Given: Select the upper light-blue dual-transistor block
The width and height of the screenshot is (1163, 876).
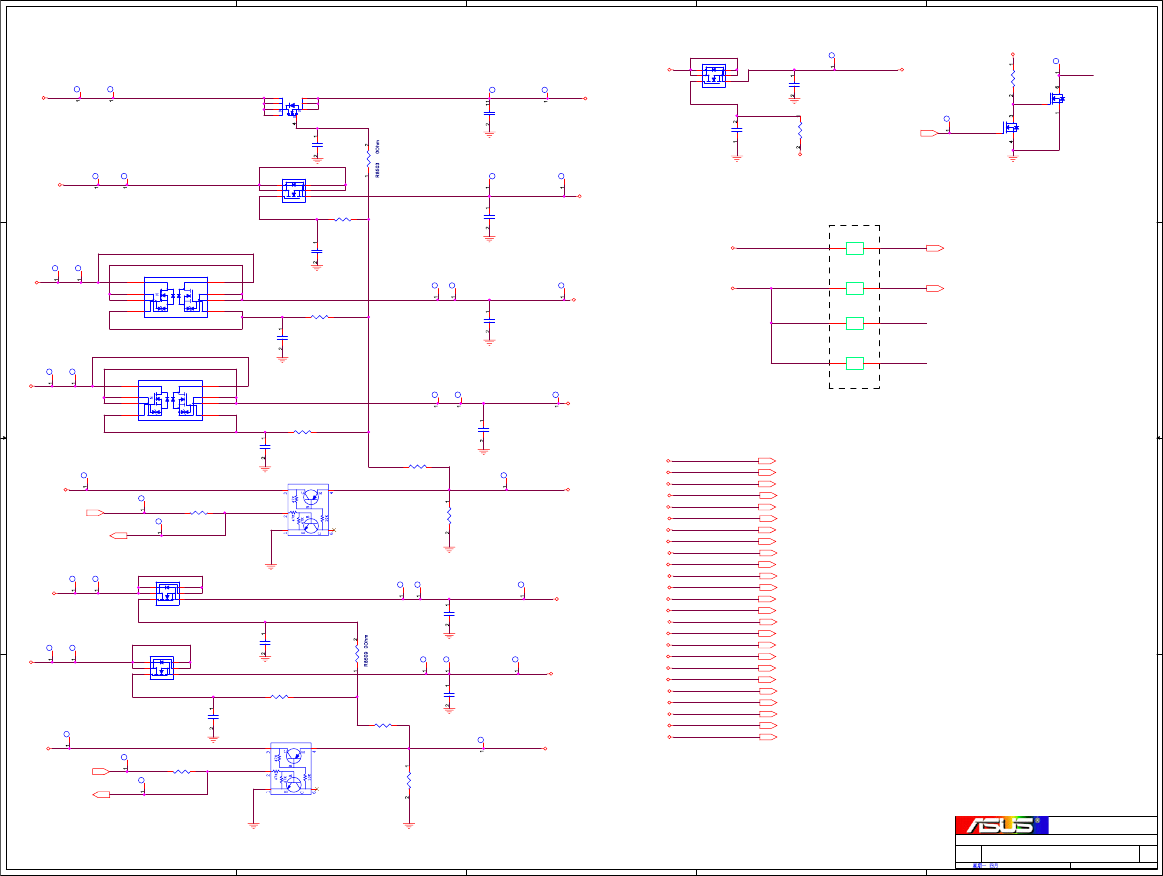Looking at the screenshot, I should coord(308,510).
